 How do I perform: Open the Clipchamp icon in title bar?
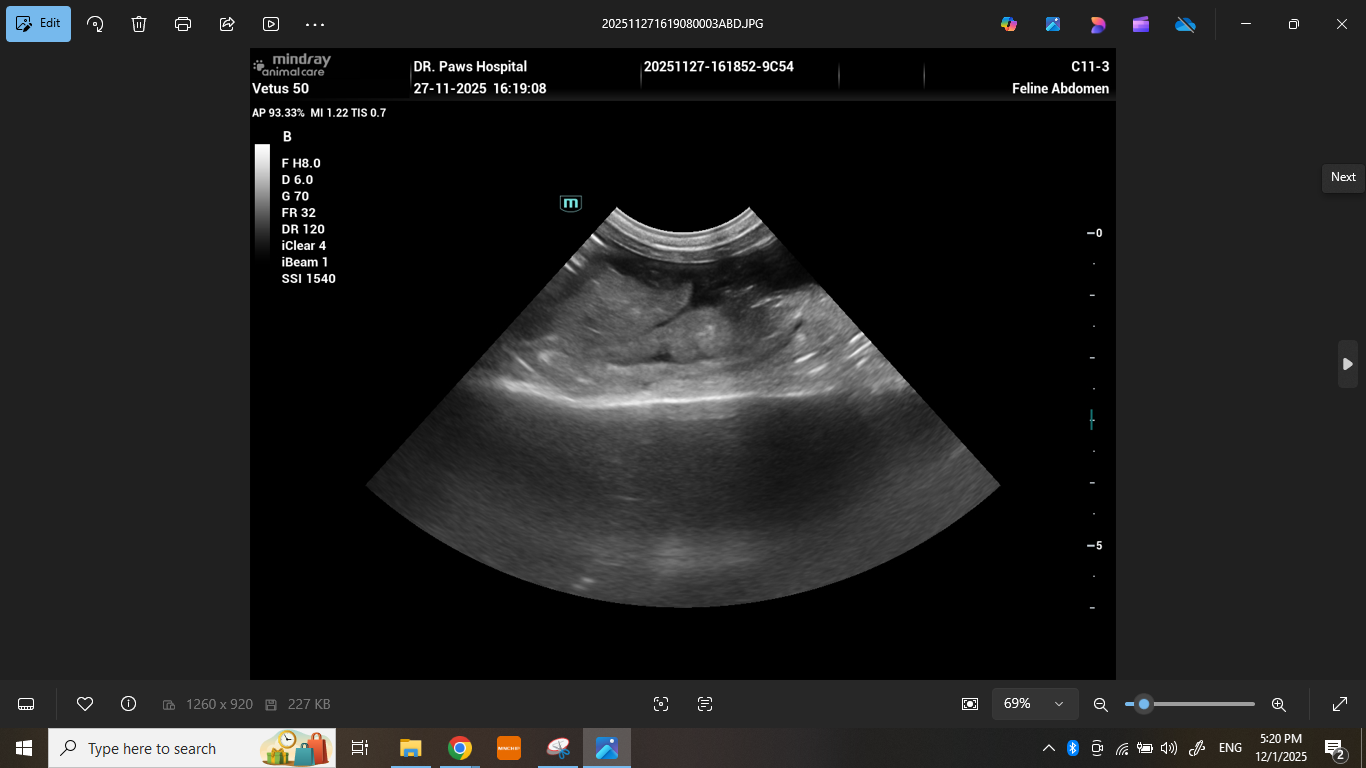[1141, 24]
